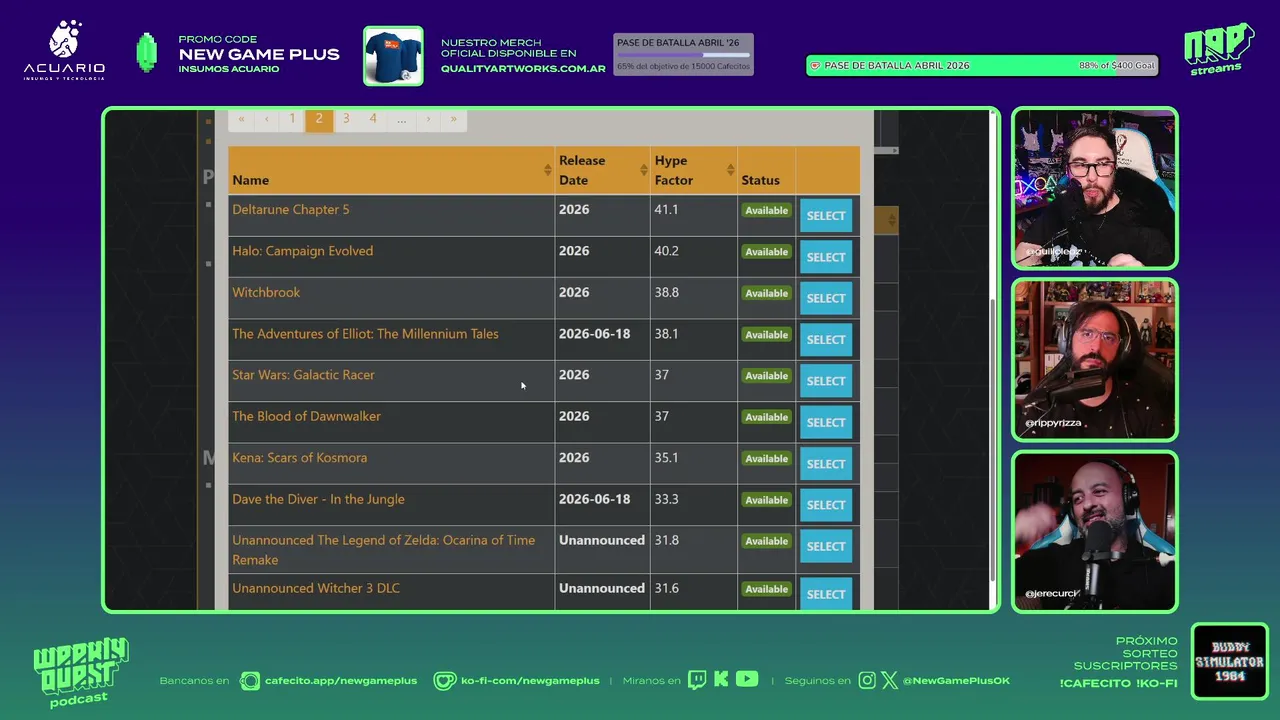This screenshot has width=1280, height=720.
Task: Open Unannounced Witcher 3 DLC link
Action: point(316,588)
